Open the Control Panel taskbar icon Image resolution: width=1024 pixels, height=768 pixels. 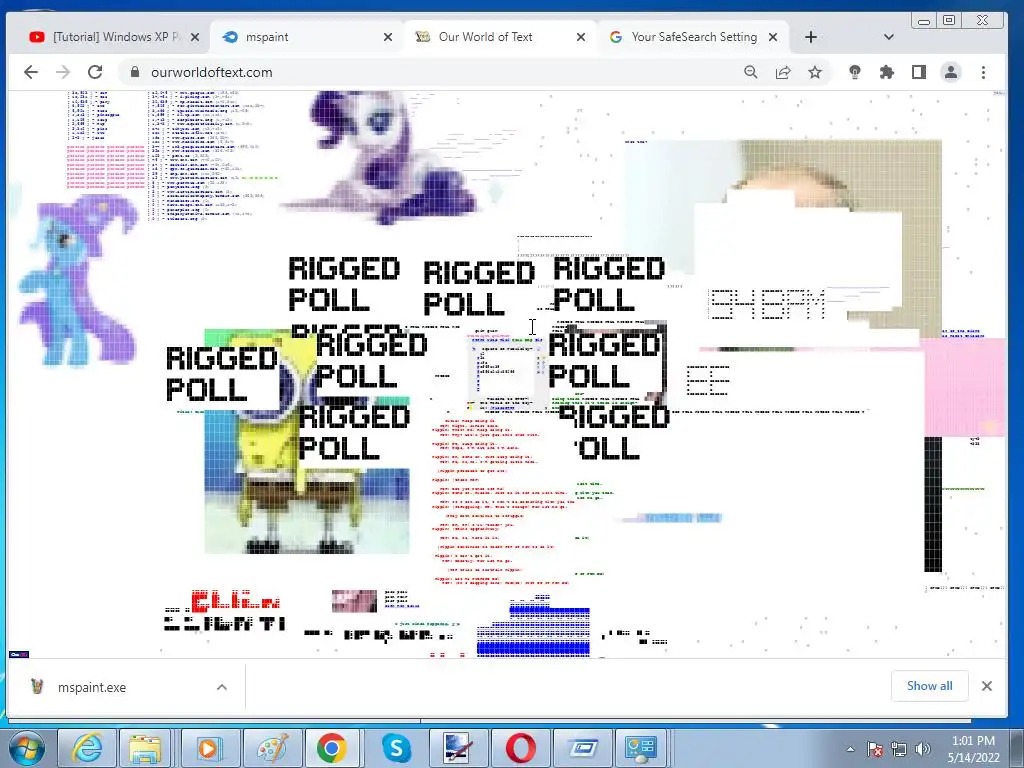pos(641,748)
